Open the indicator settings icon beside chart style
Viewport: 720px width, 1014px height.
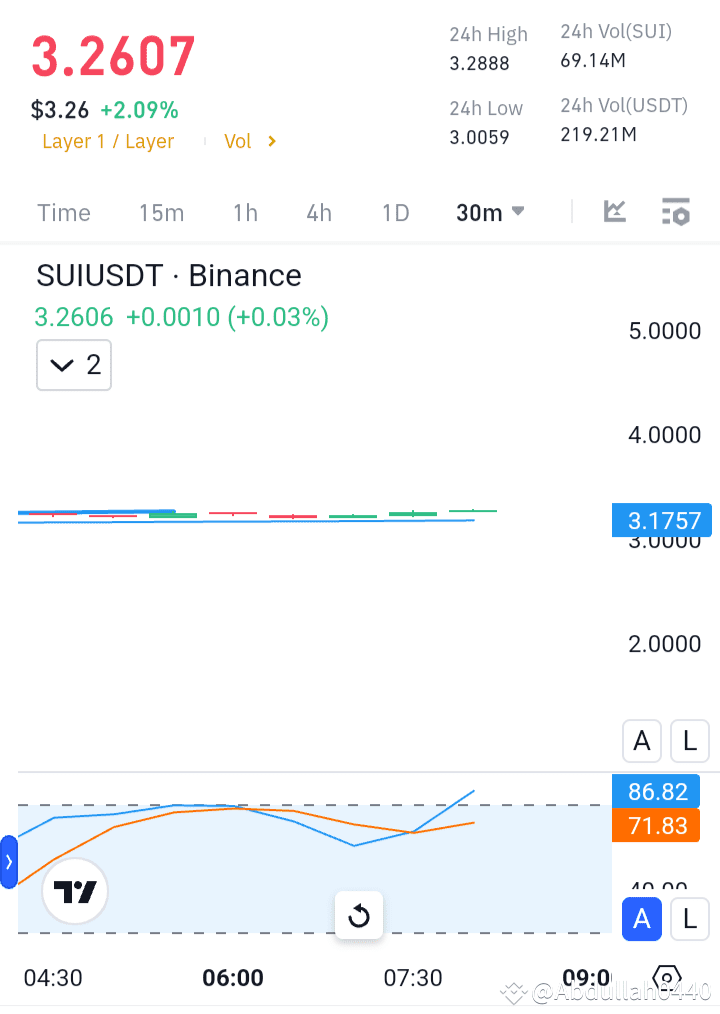pyautogui.click(x=675, y=212)
